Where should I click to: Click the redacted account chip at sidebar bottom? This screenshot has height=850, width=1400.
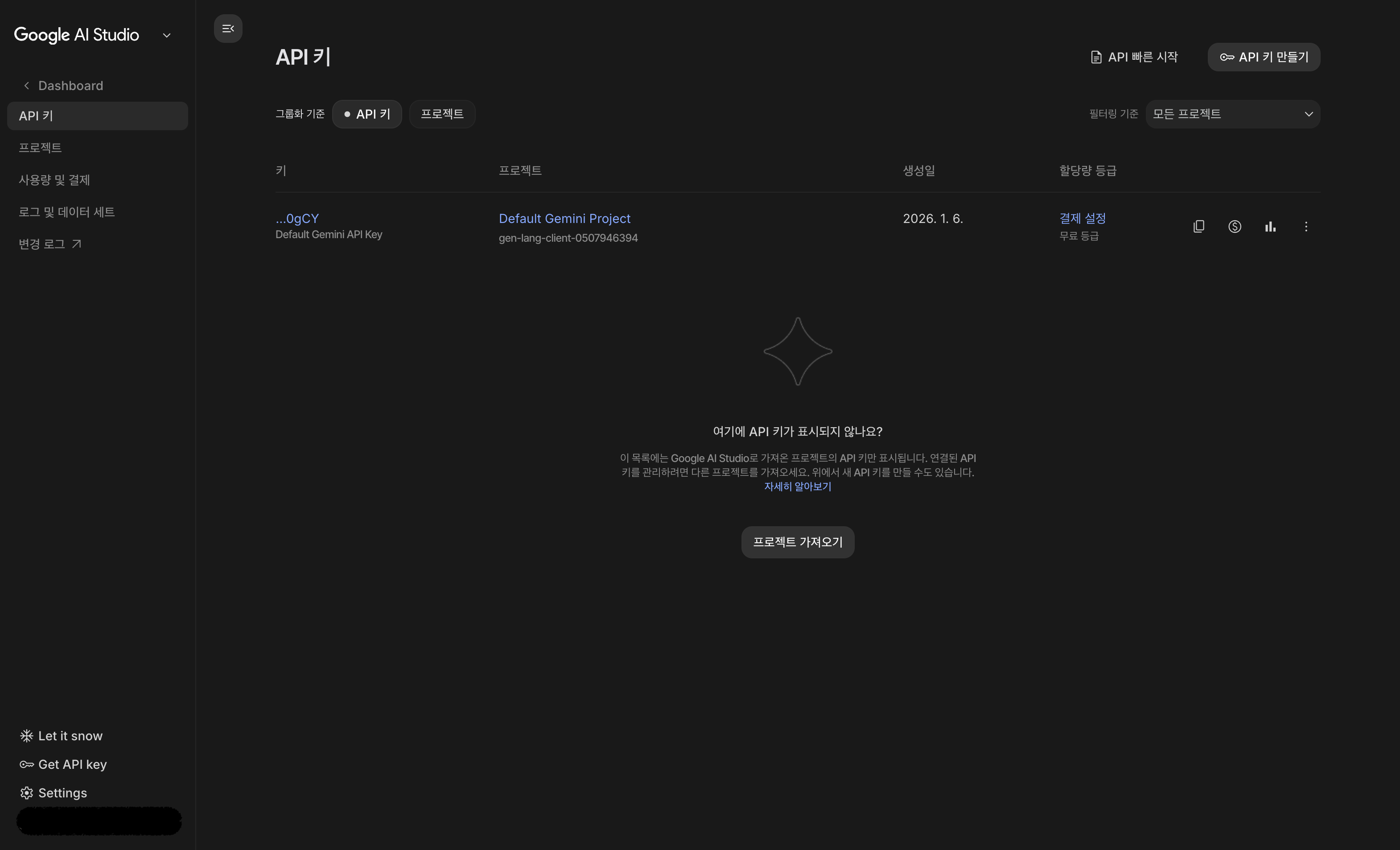click(x=99, y=821)
